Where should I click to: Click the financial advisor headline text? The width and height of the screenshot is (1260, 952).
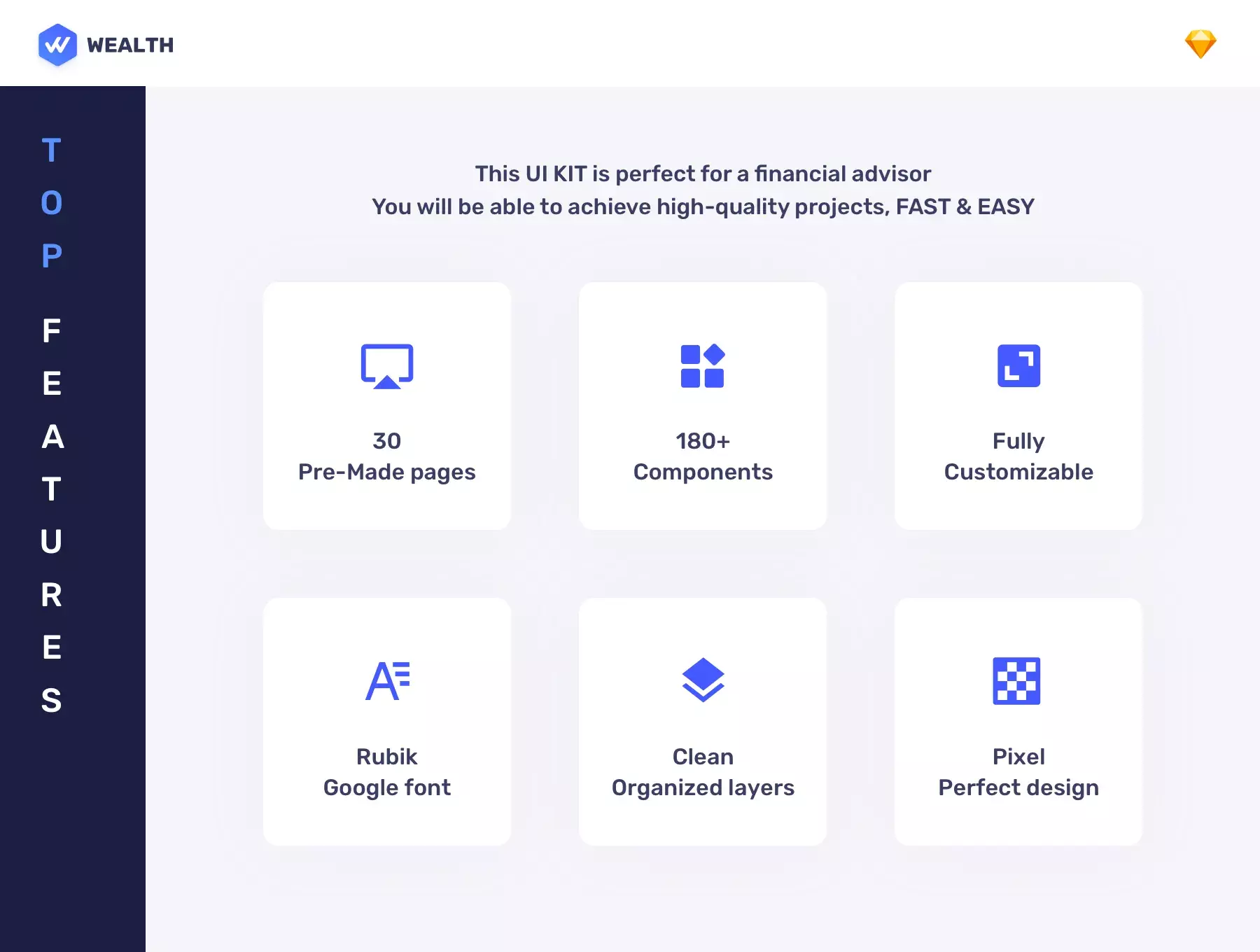[x=703, y=174]
